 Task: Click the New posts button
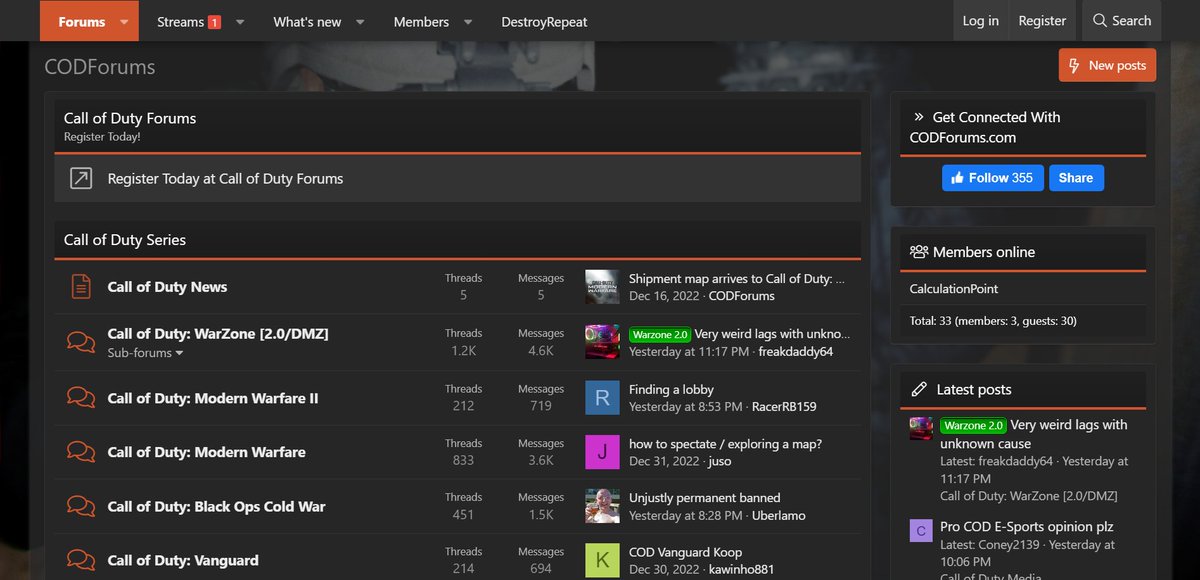(1107, 65)
